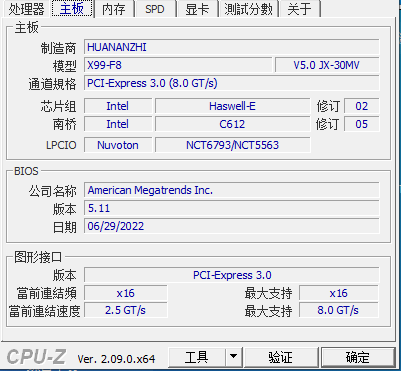This screenshot has height=371, width=401.
Task: Click the graphics PCI-Express 3.0 version field
Action: click(232, 275)
